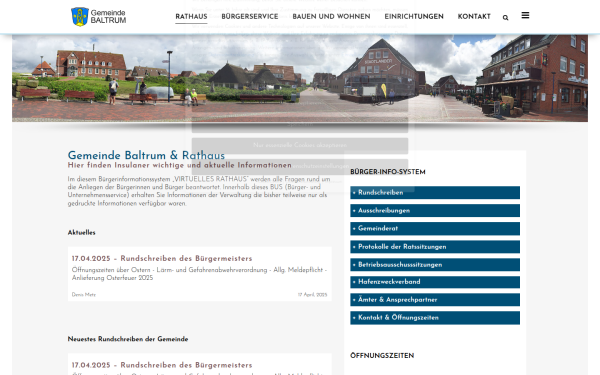Click the Gemeinde Baltrum logo
The height and width of the screenshot is (375, 600).
pos(99,17)
